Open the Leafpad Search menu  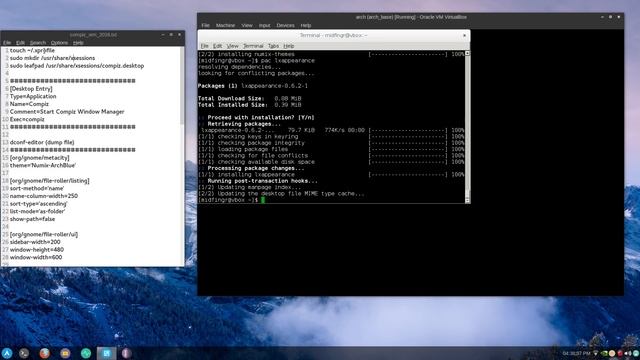click(x=38, y=42)
